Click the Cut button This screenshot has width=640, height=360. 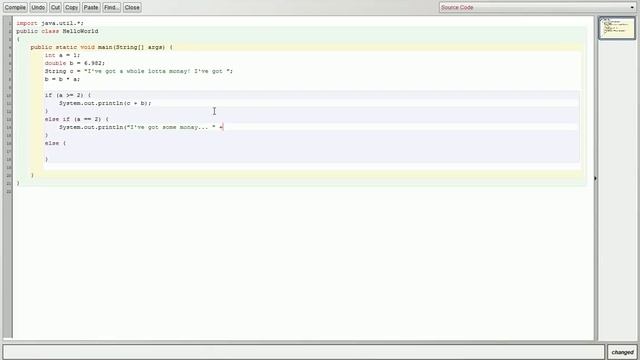coord(55,7)
